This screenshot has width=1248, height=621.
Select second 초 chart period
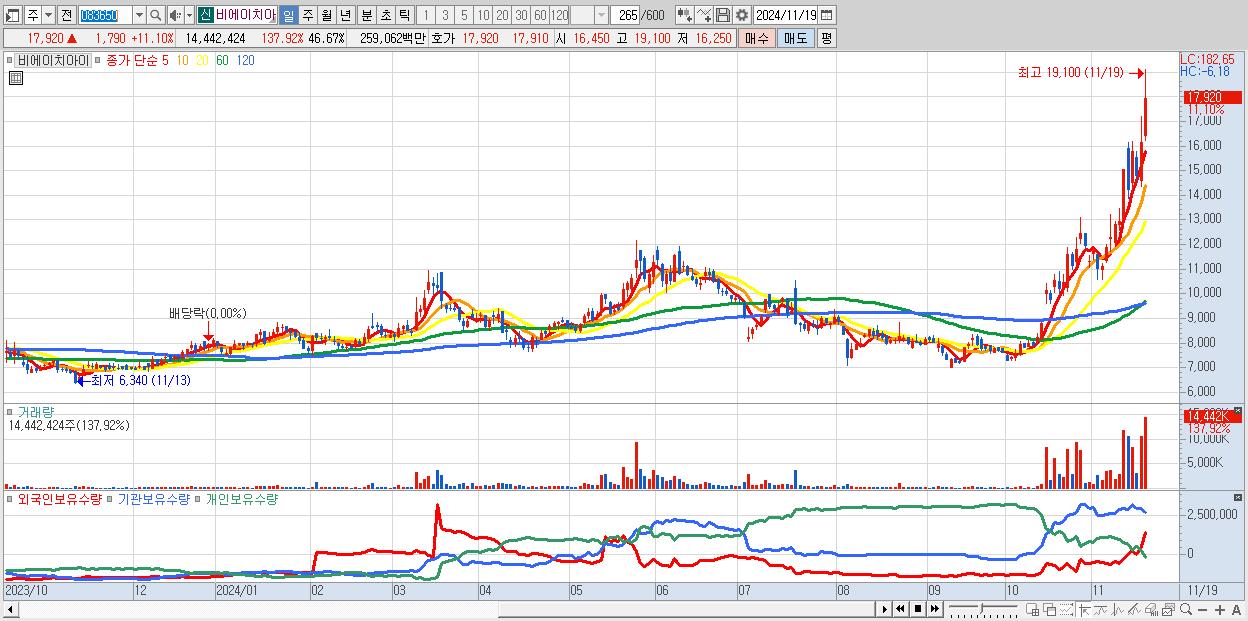pos(385,15)
